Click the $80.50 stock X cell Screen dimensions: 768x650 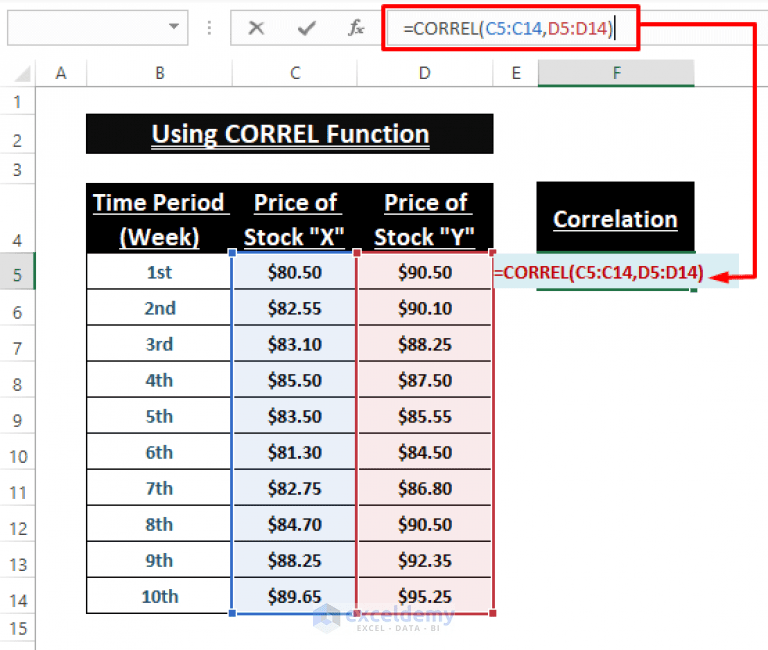coord(294,272)
